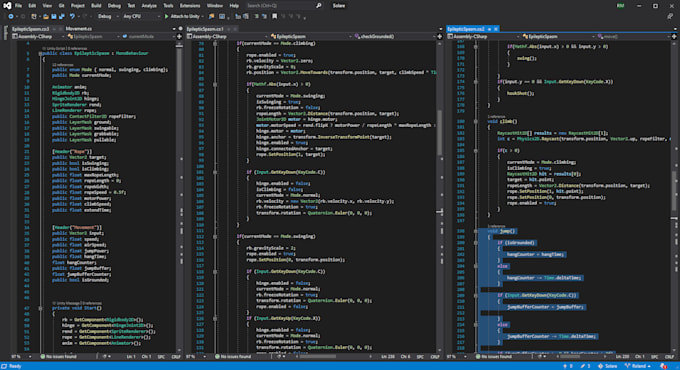The image size is (680, 370).
Task: Click the Solare repository status item
Action: [x=607, y=366]
